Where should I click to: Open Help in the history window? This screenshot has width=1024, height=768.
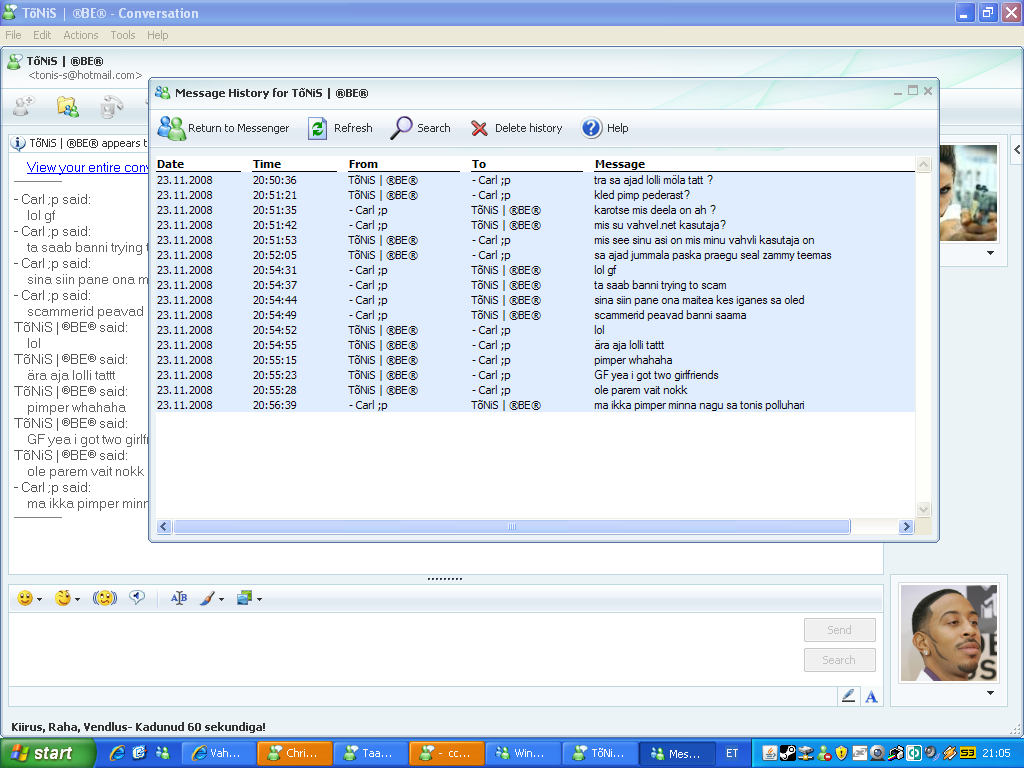(605, 128)
